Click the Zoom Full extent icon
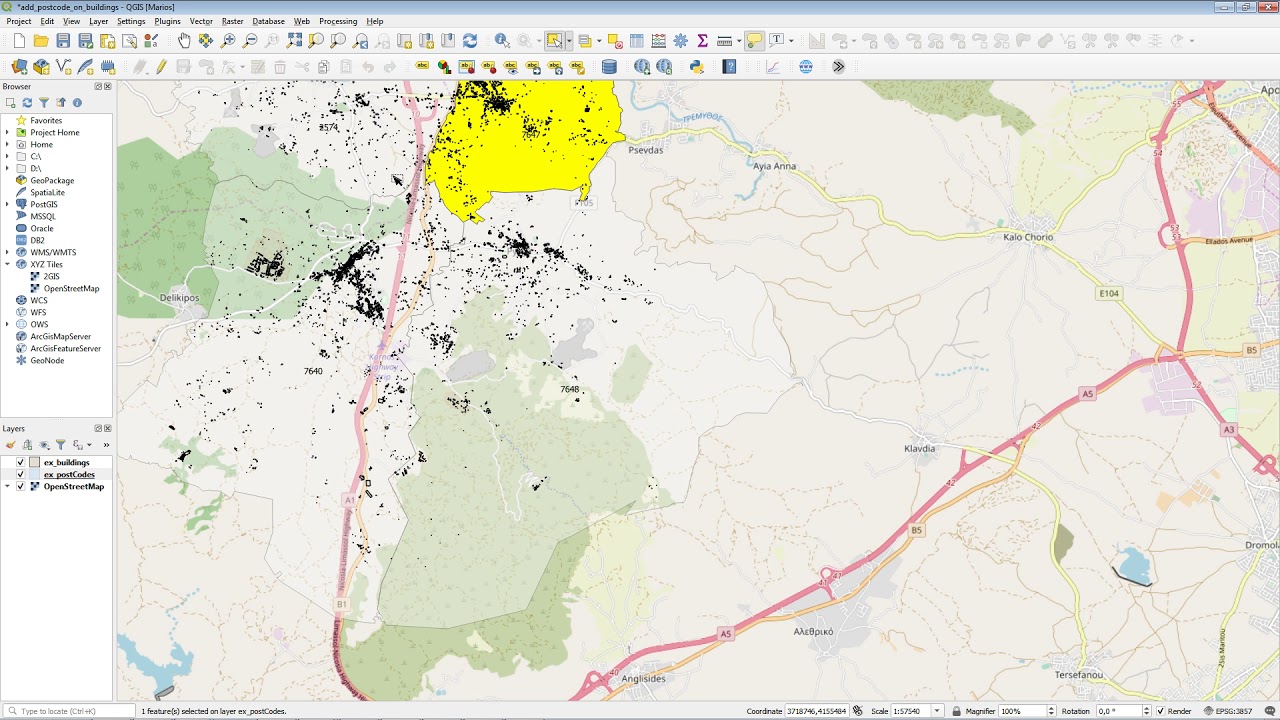 294,41
